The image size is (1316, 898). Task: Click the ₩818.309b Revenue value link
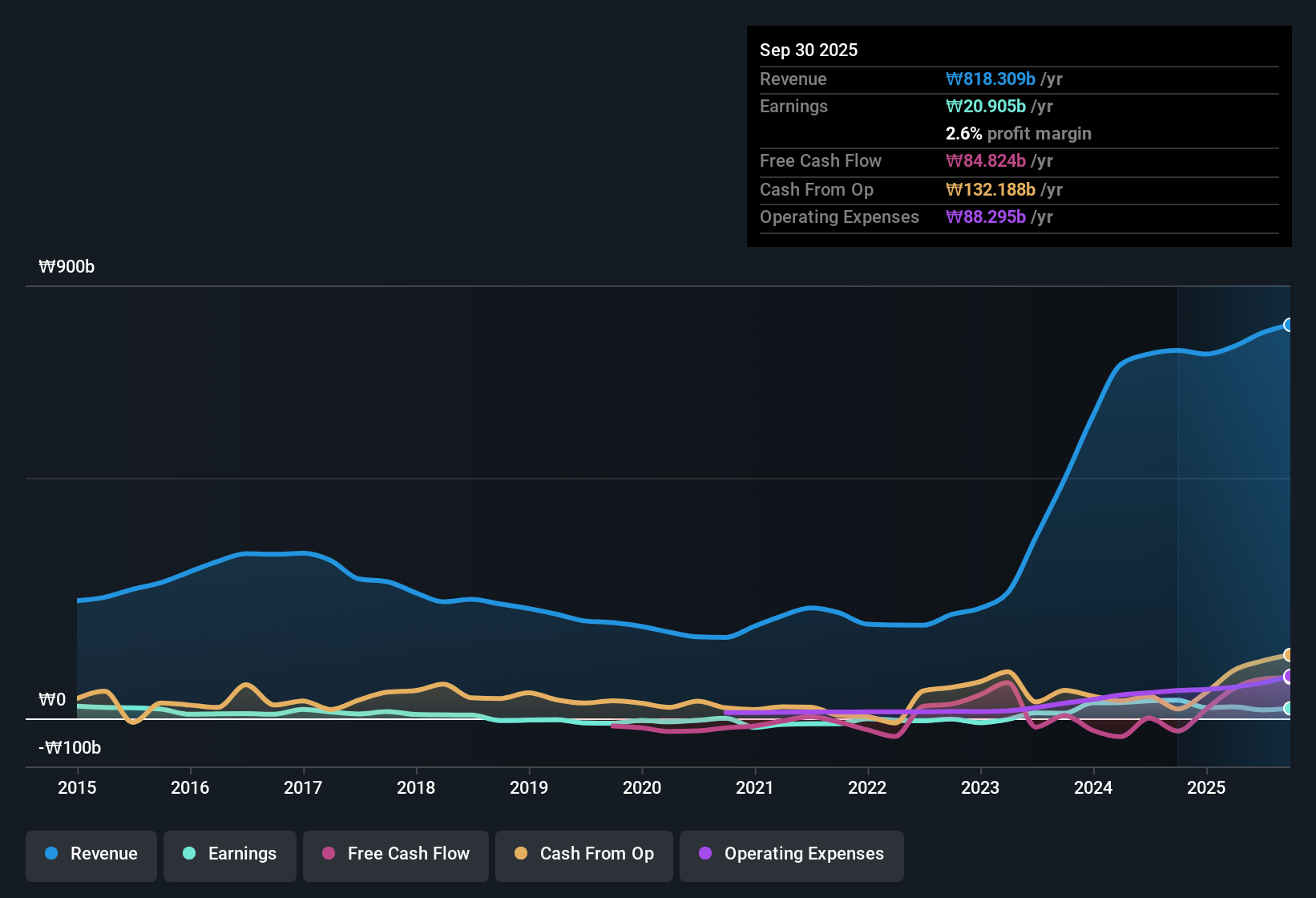pyautogui.click(x=990, y=79)
